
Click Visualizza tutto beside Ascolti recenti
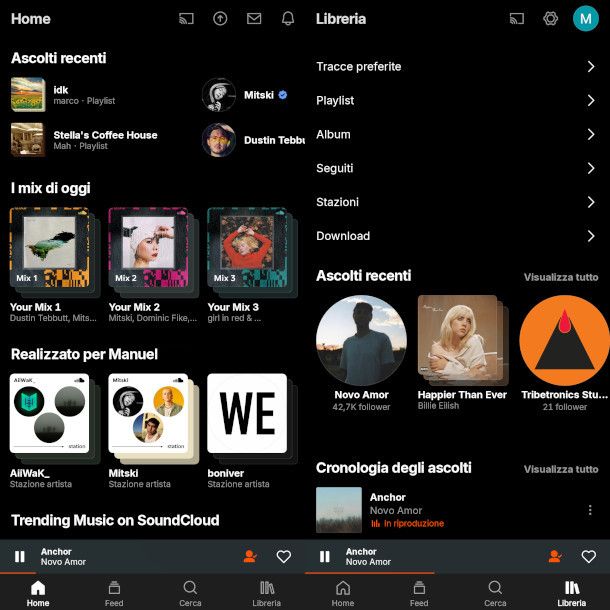point(561,277)
